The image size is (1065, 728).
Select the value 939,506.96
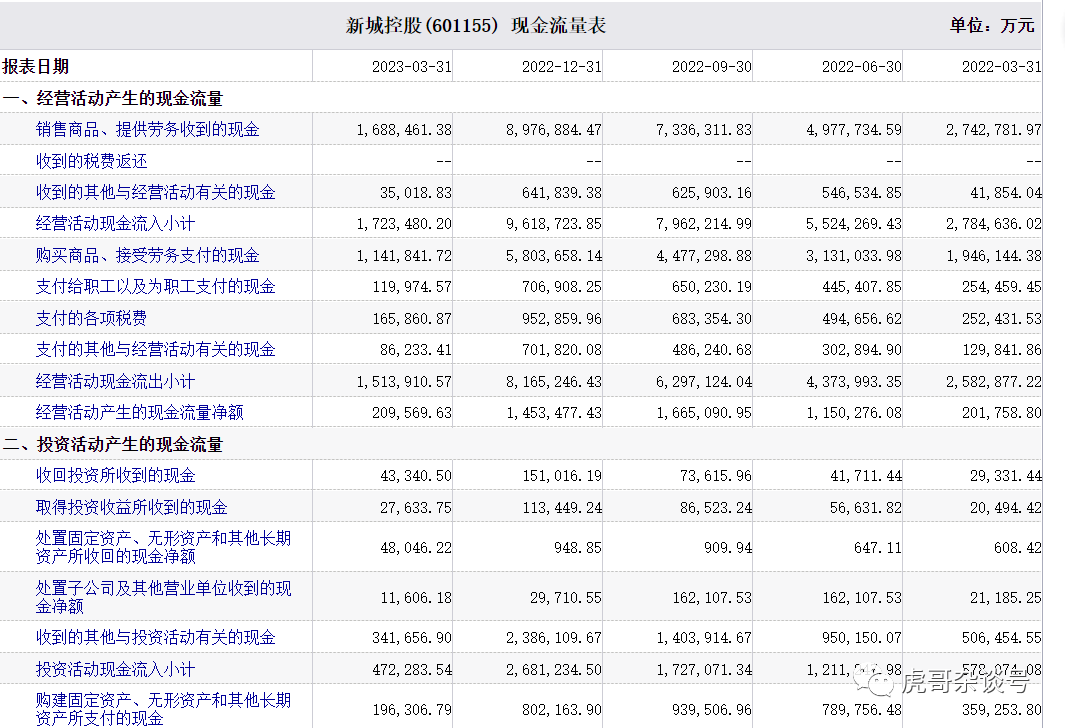pyautogui.click(x=712, y=710)
